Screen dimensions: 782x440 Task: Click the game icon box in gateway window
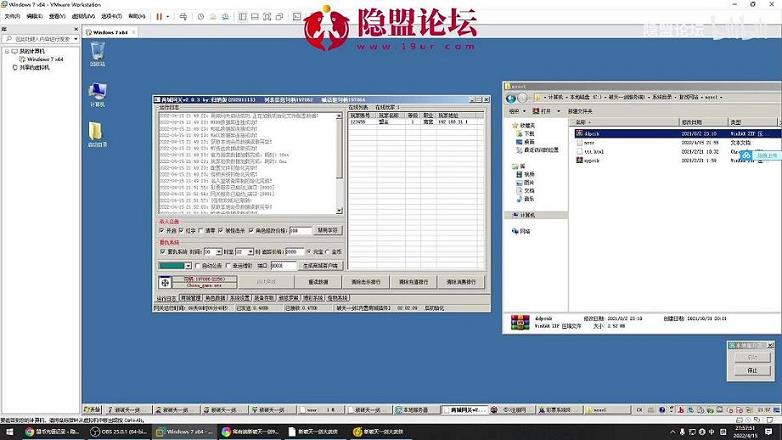tap(165, 282)
